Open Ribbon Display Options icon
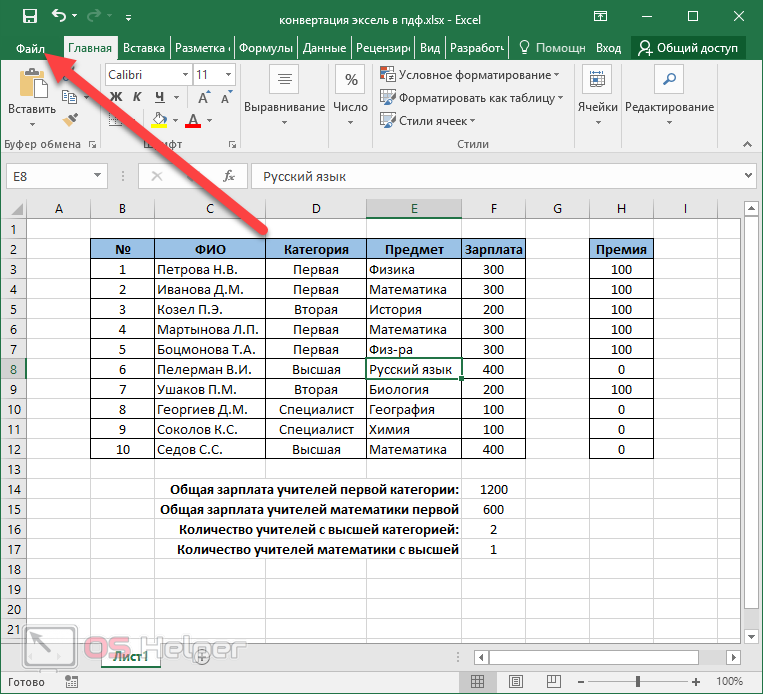Screen dimensions: 763x694 pos(600,17)
